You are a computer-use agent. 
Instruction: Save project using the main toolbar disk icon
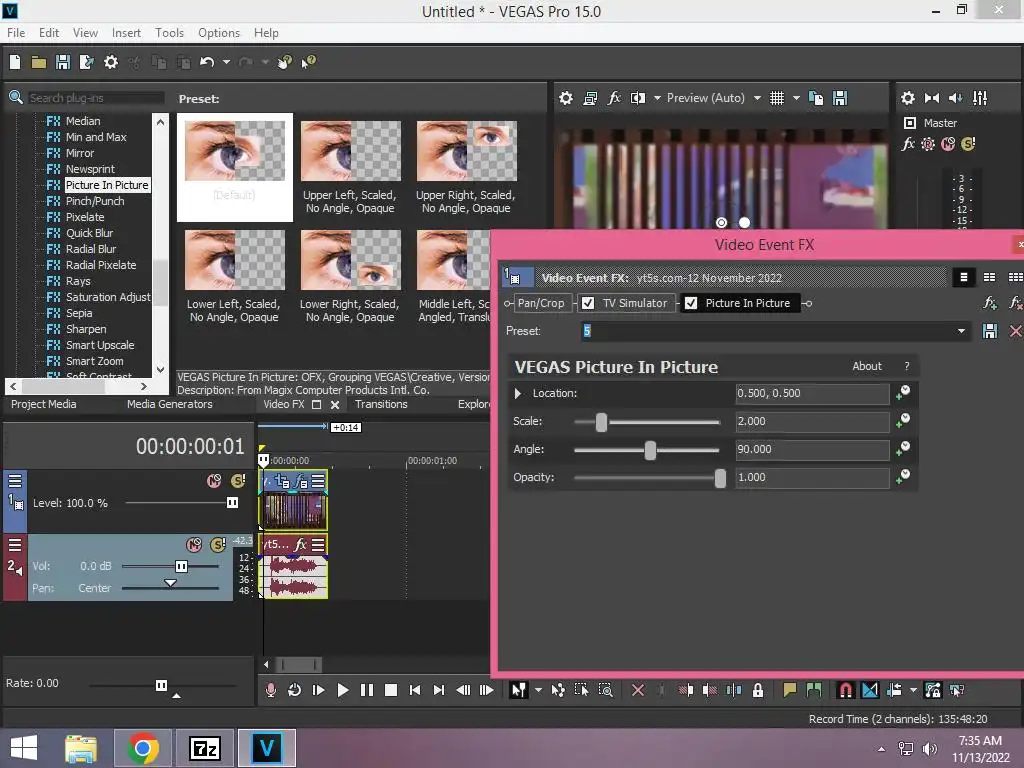pos(63,62)
